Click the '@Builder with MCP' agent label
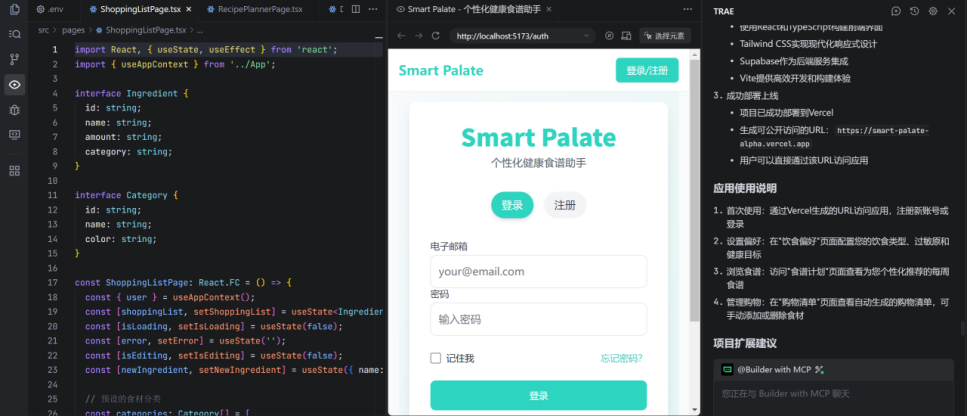 coord(774,369)
